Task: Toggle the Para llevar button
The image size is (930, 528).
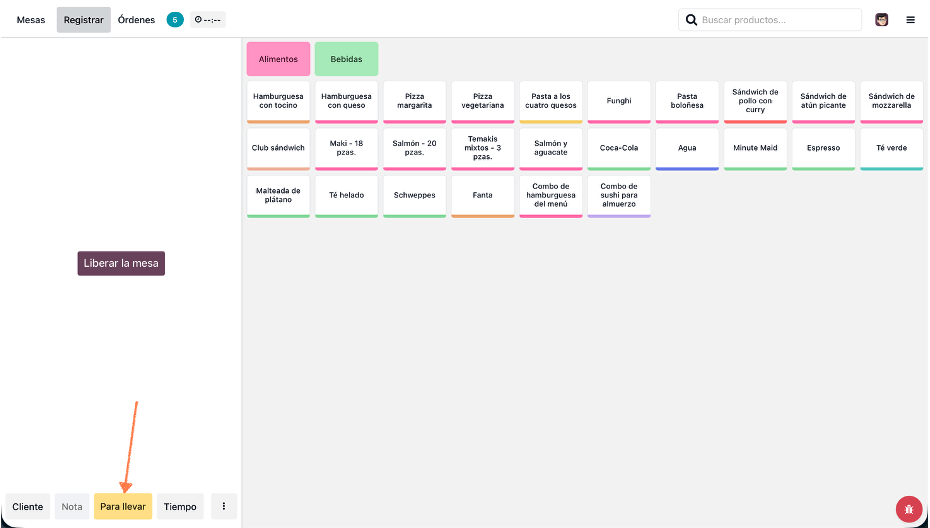Action: coord(123,506)
